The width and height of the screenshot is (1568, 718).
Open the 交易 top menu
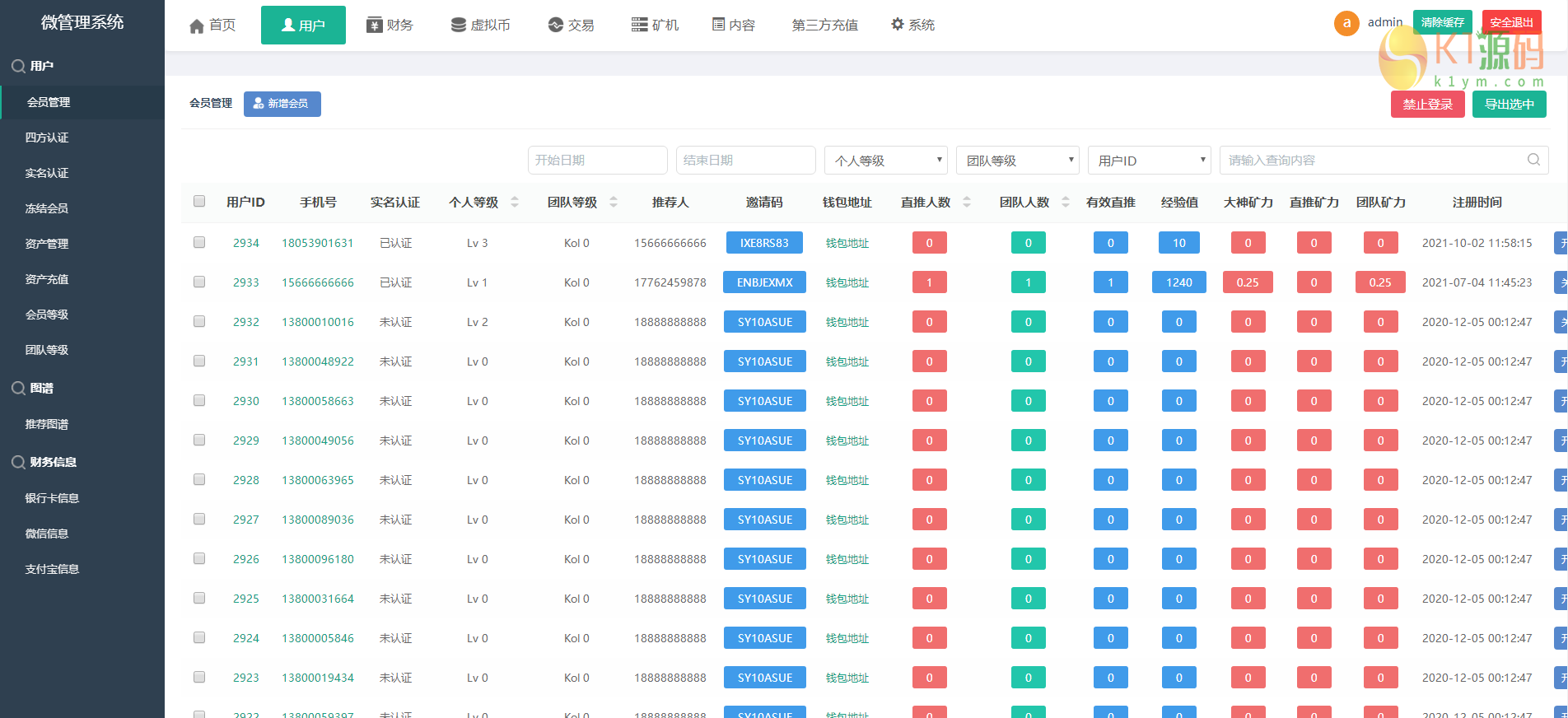tap(572, 25)
